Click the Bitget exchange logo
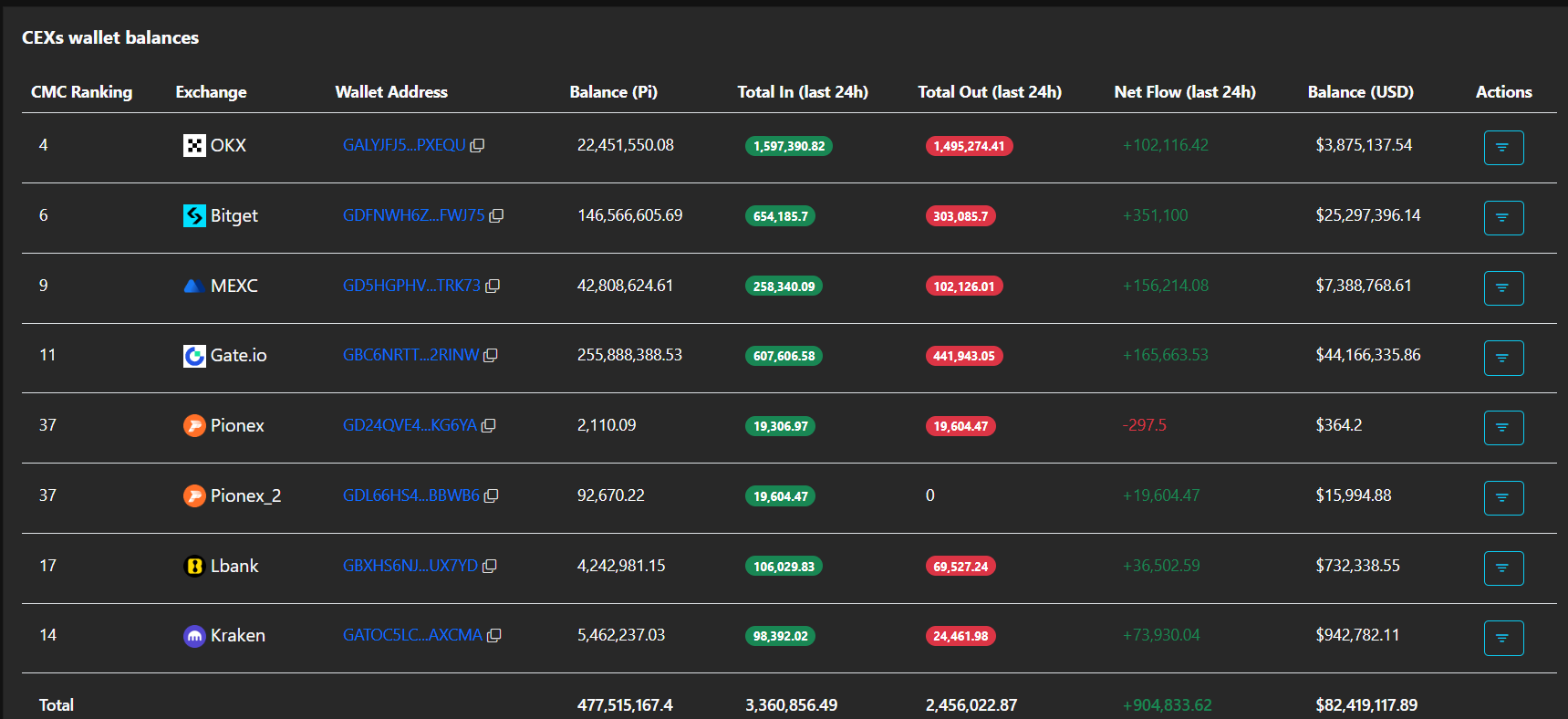1568x719 pixels. [194, 215]
